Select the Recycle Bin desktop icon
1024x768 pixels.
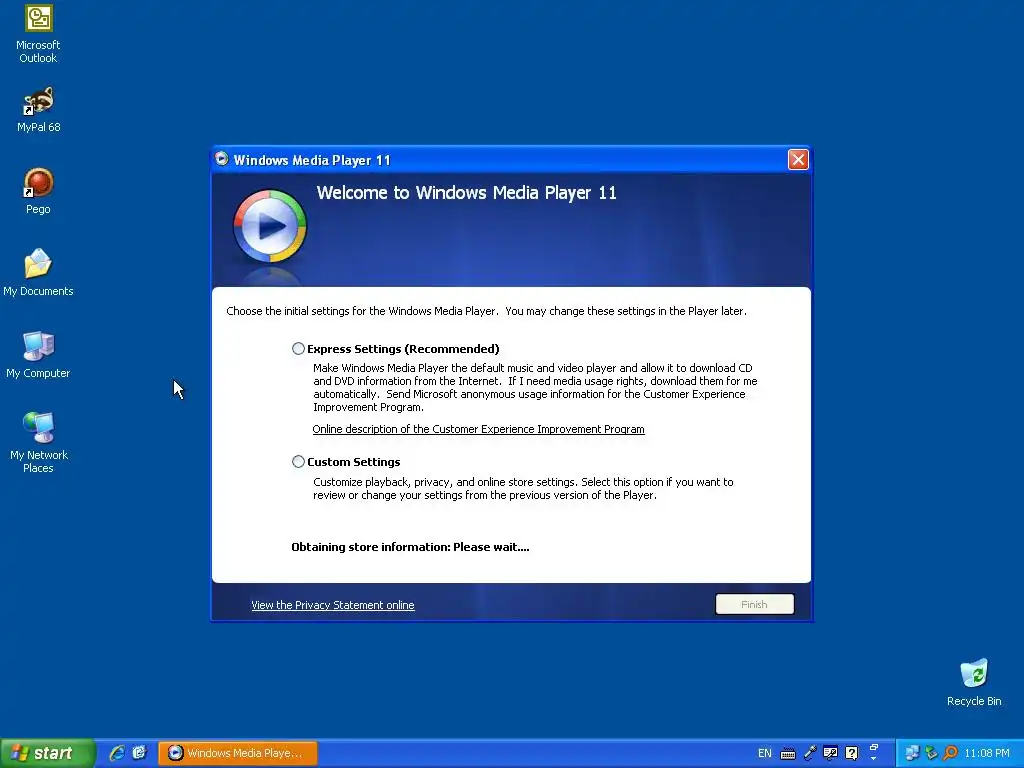[x=974, y=682]
